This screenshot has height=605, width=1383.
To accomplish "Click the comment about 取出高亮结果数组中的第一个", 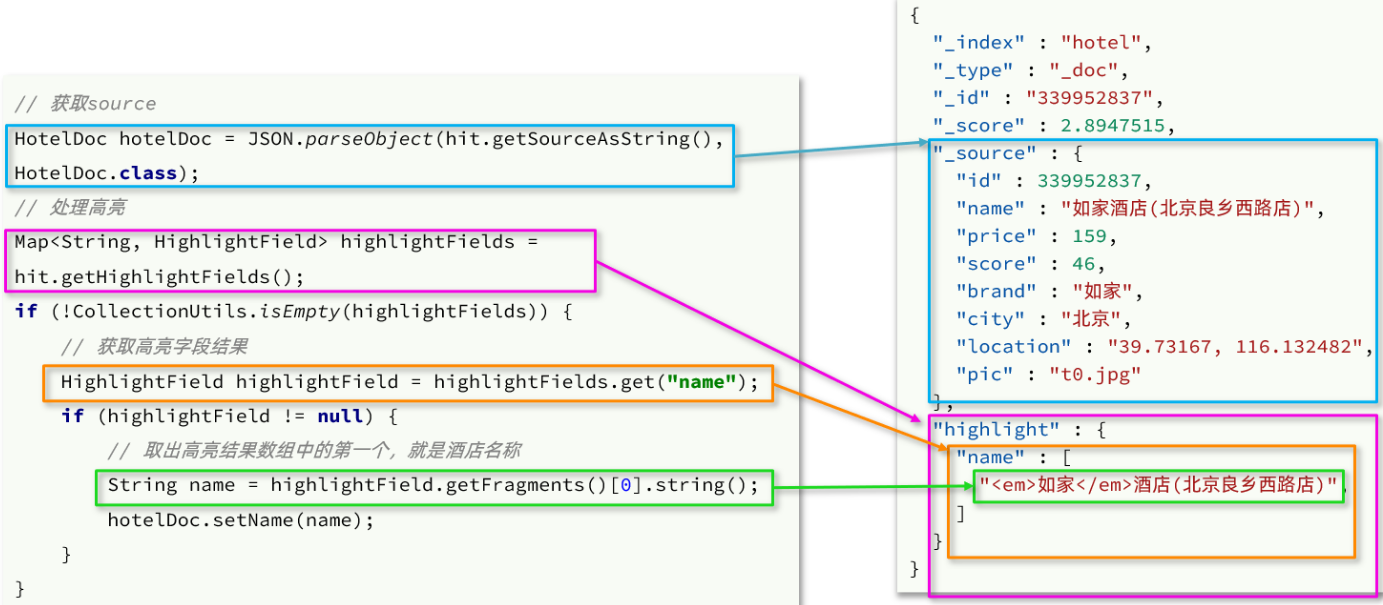I will pos(314,451).
